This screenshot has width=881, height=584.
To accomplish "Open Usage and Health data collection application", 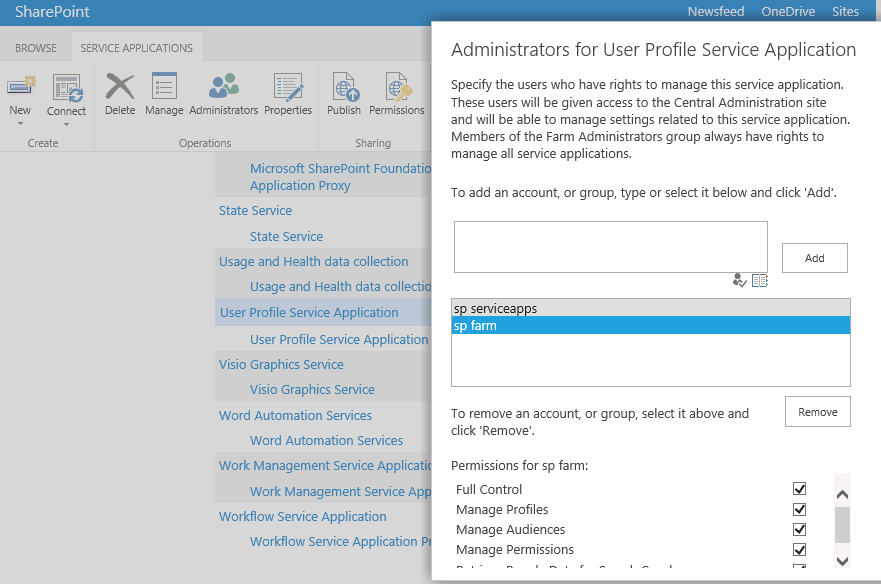I will point(314,262).
